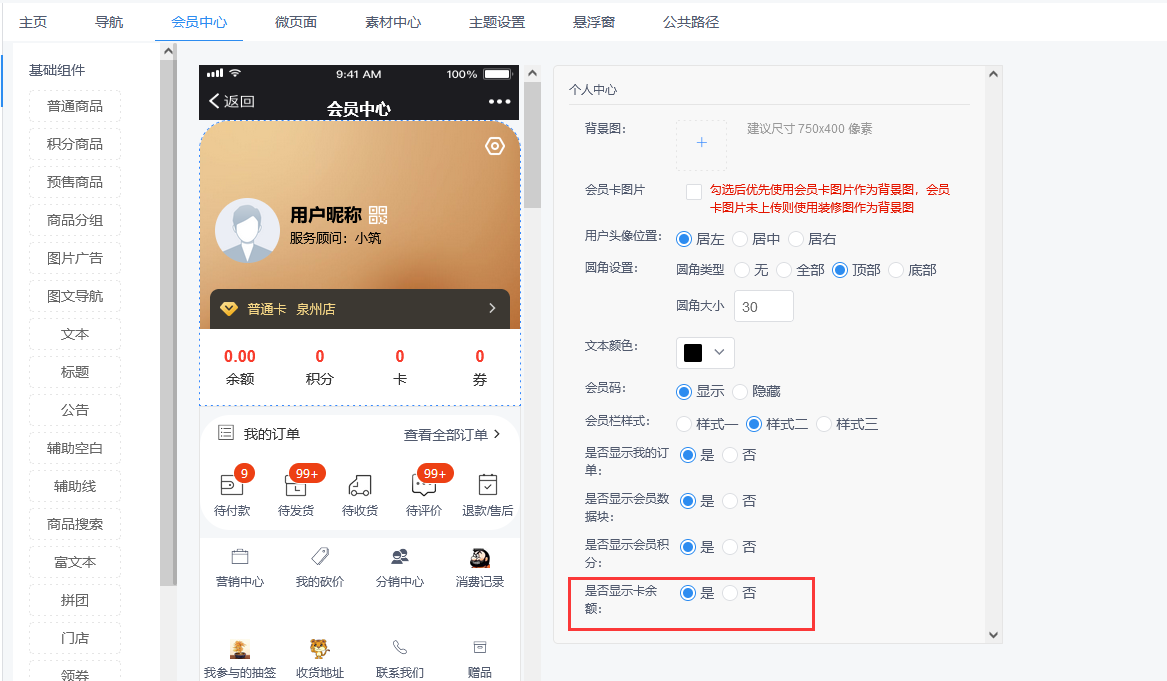The image size is (1167, 681).
Task: Click the 我的订单 list icon
Action: 226,432
